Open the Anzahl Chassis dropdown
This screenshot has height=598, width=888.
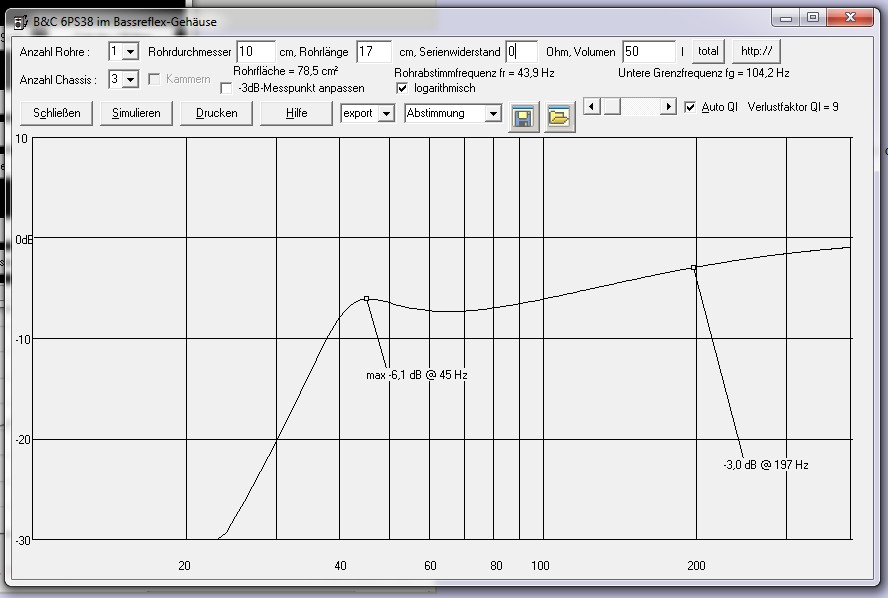point(130,79)
